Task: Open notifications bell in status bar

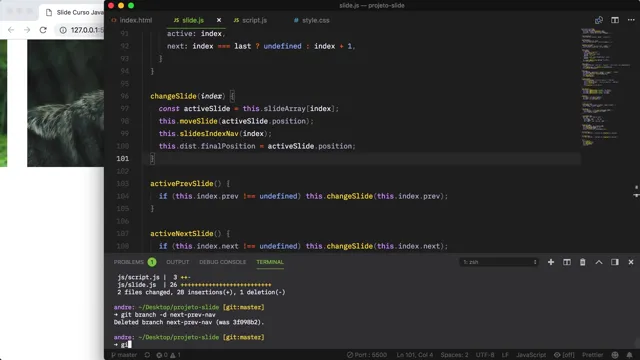Action: 629,355
